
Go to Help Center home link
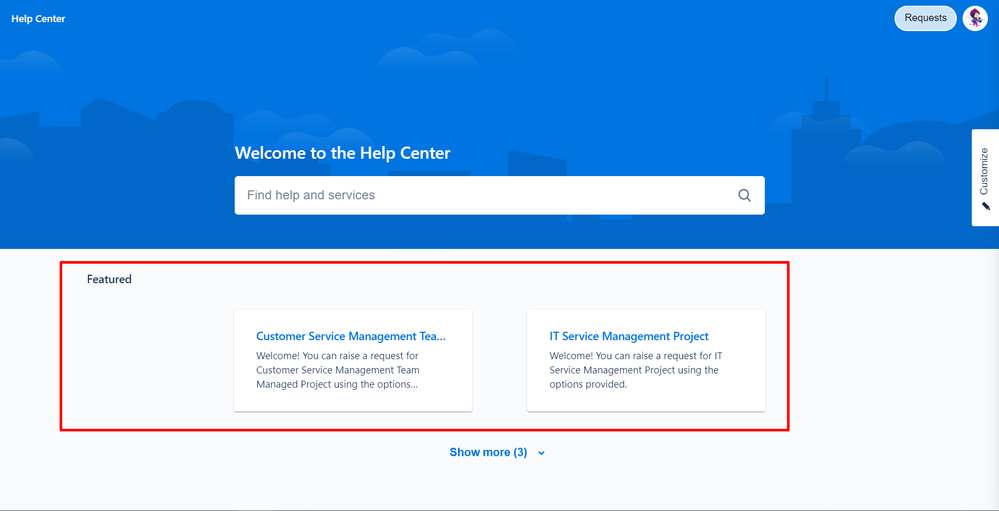coord(38,19)
